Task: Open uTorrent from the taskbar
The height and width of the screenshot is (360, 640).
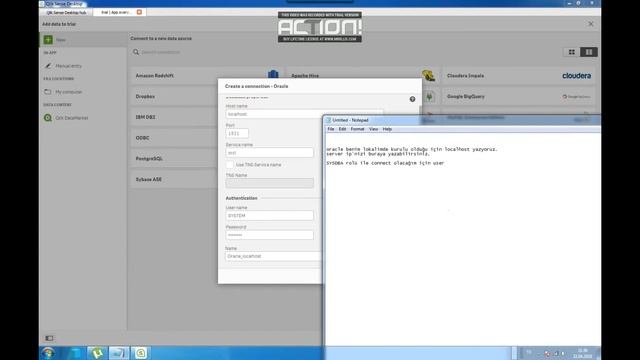Action: [x=97, y=353]
